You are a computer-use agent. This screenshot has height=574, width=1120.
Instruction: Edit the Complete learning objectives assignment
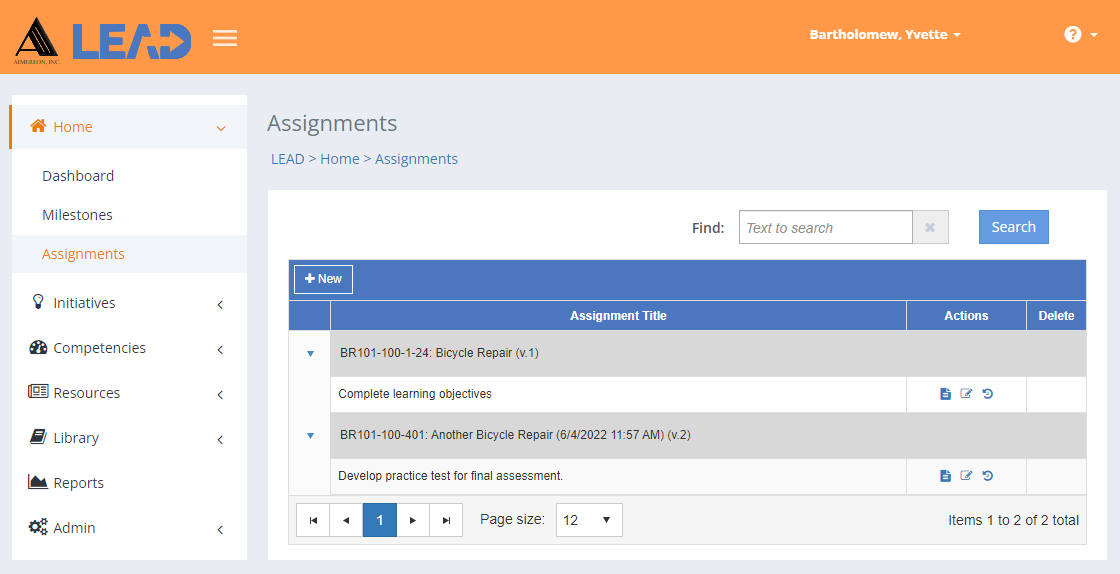coord(966,393)
